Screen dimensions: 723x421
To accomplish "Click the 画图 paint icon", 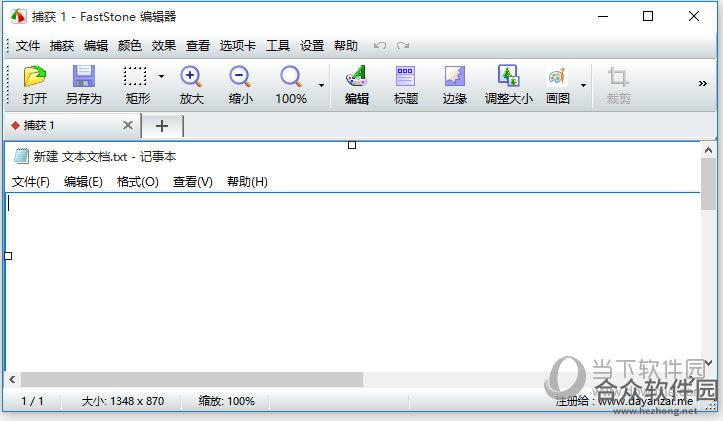I will (x=557, y=76).
